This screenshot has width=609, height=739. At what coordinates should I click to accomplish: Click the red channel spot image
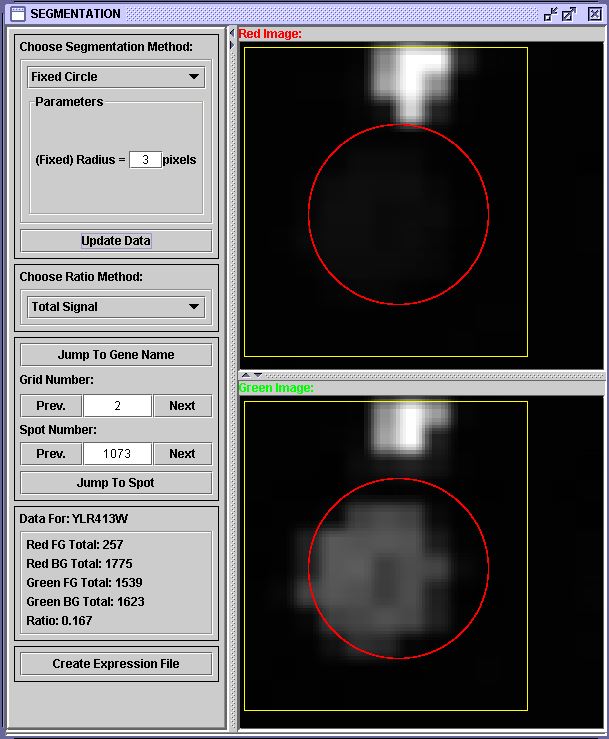point(421,205)
